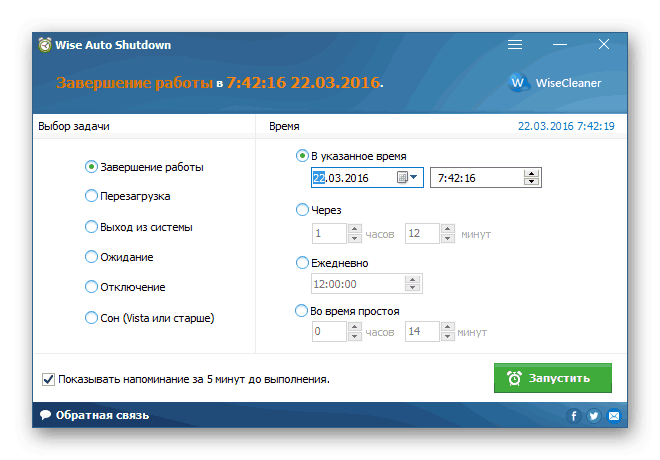
Task: Click the feedback speech bubble icon
Action: click(x=45, y=415)
